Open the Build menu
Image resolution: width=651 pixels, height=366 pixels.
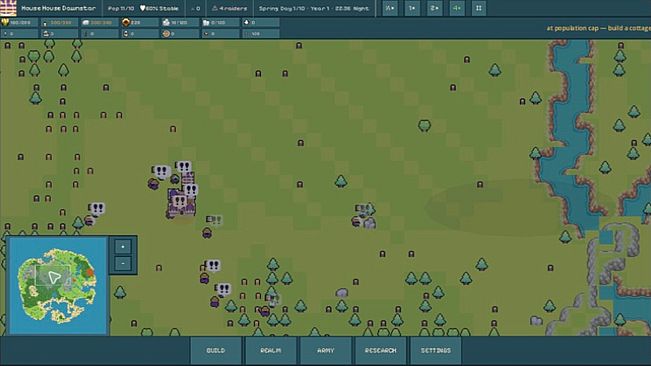[x=216, y=350]
